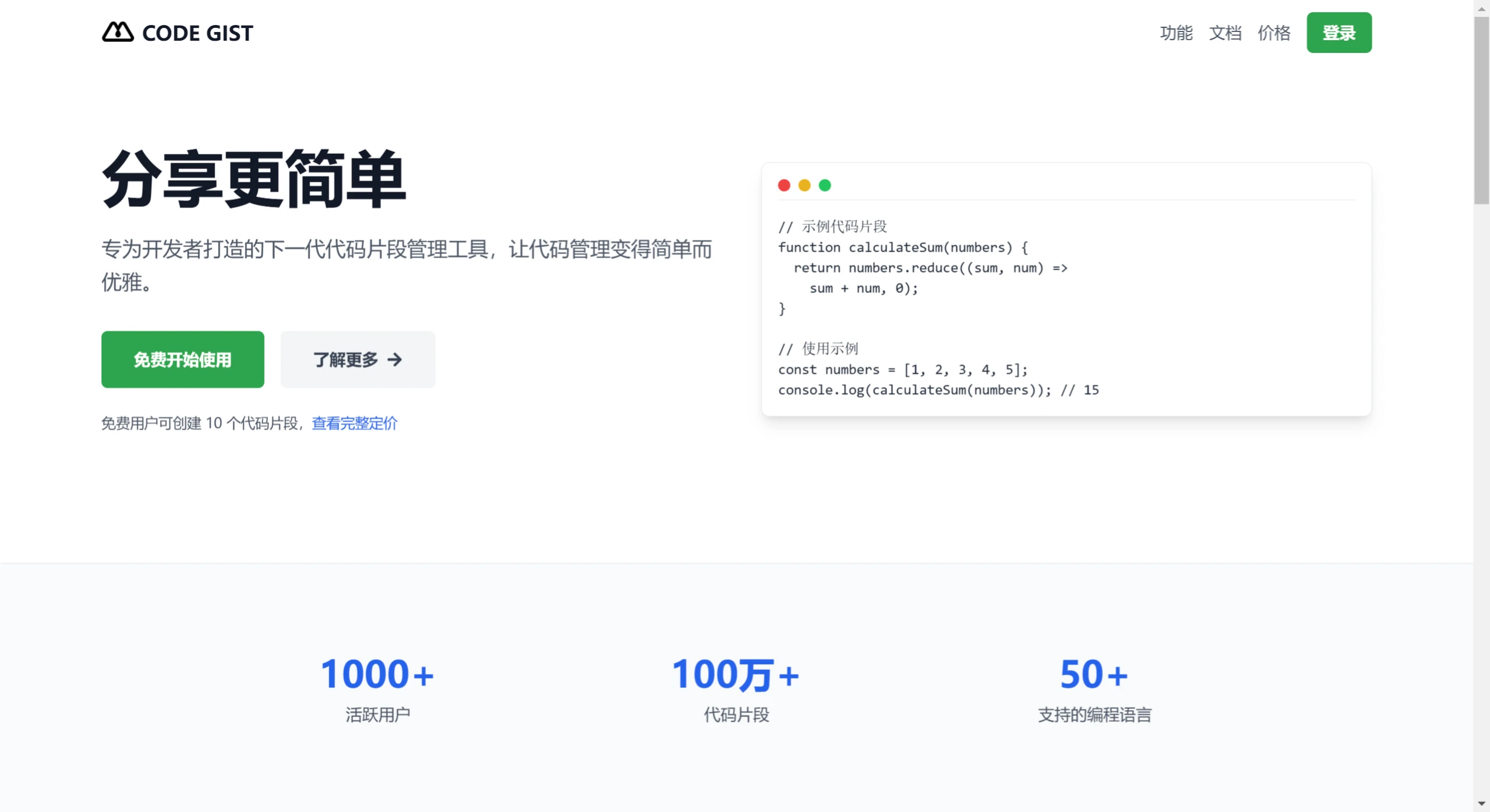The width and height of the screenshot is (1490, 812).
Task: Click the green 登录 button
Action: 1338,32
